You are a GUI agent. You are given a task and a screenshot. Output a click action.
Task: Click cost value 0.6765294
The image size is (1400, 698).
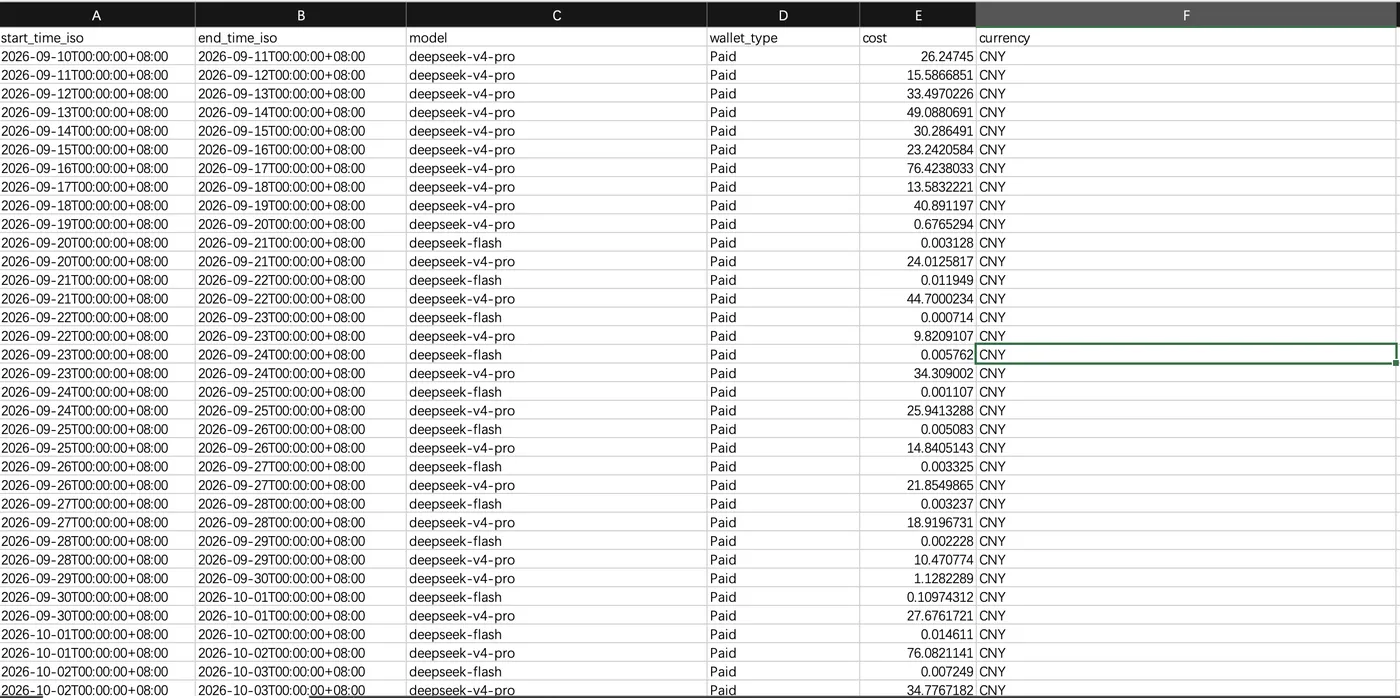click(x=918, y=224)
